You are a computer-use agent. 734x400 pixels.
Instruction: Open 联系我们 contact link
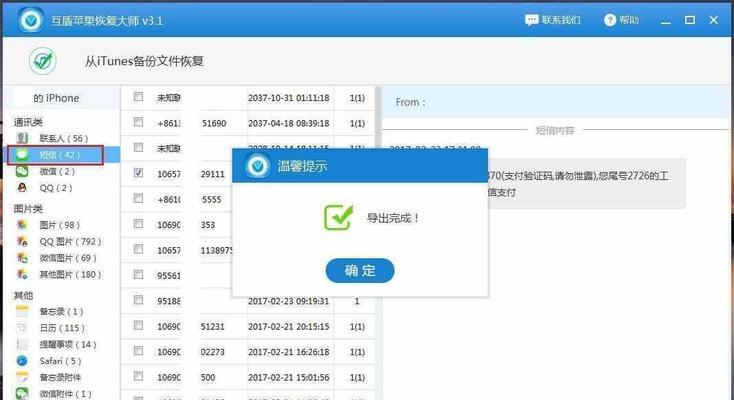(x=552, y=20)
